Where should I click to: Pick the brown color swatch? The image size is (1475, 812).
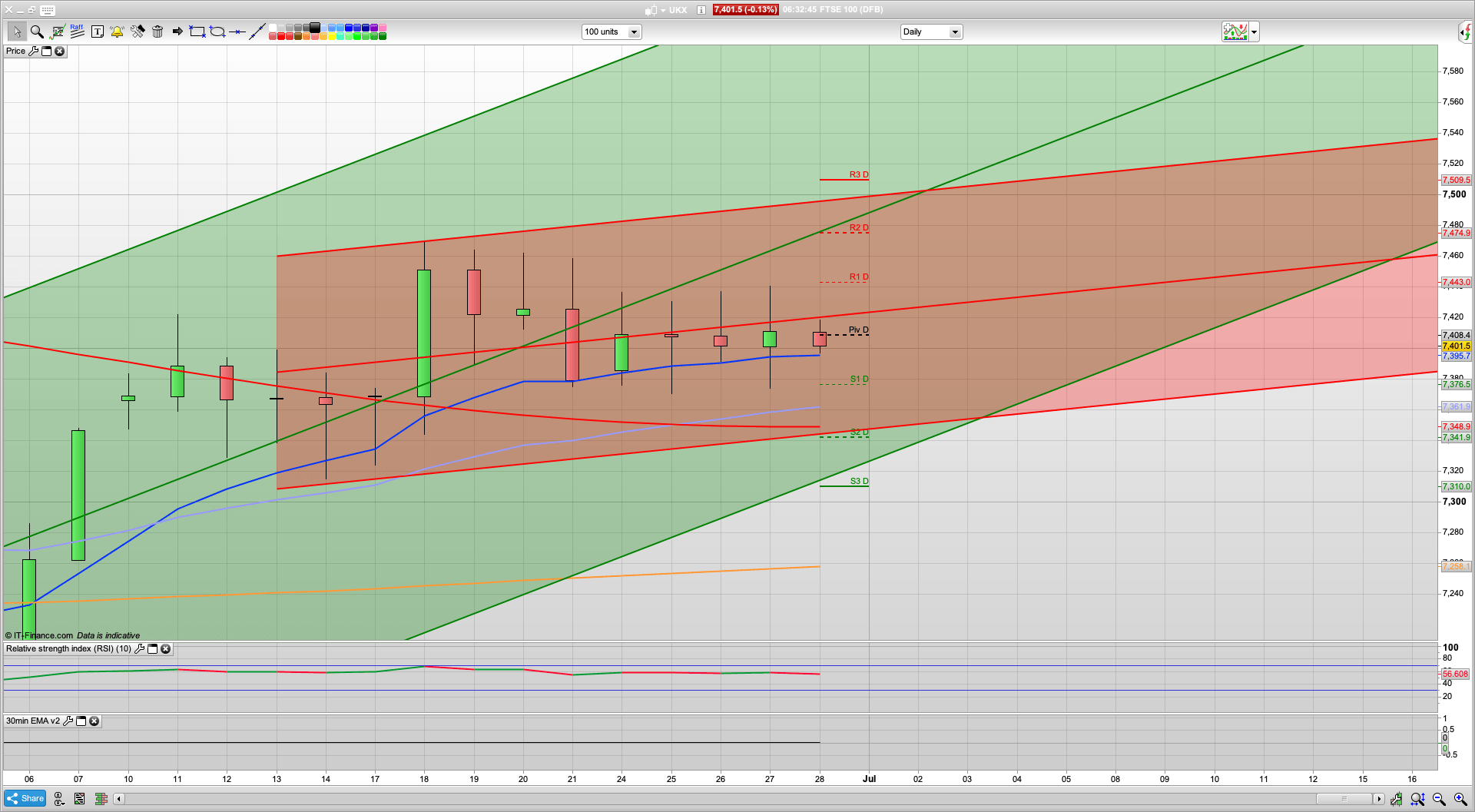[298, 36]
